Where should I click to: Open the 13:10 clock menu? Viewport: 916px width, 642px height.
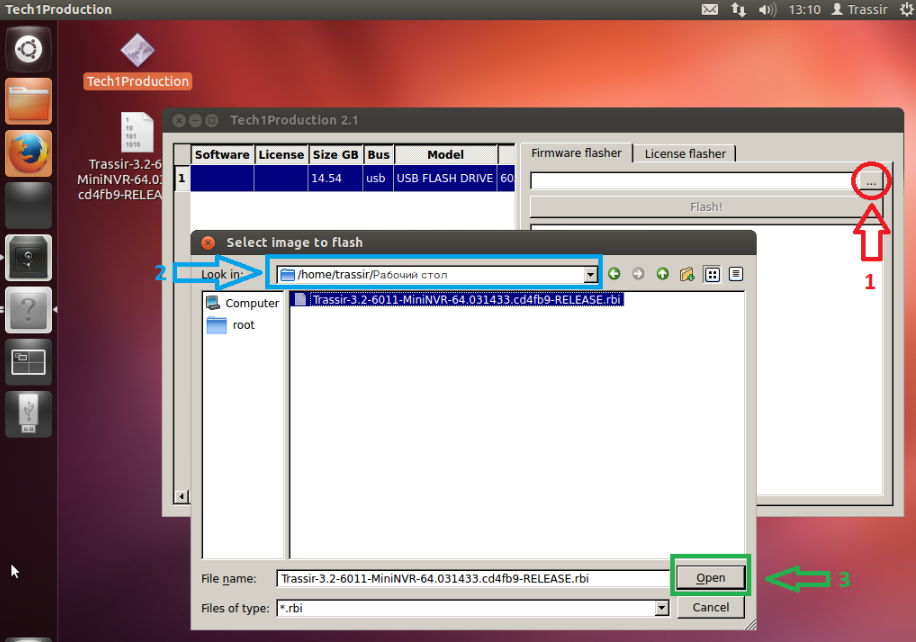pos(804,9)
